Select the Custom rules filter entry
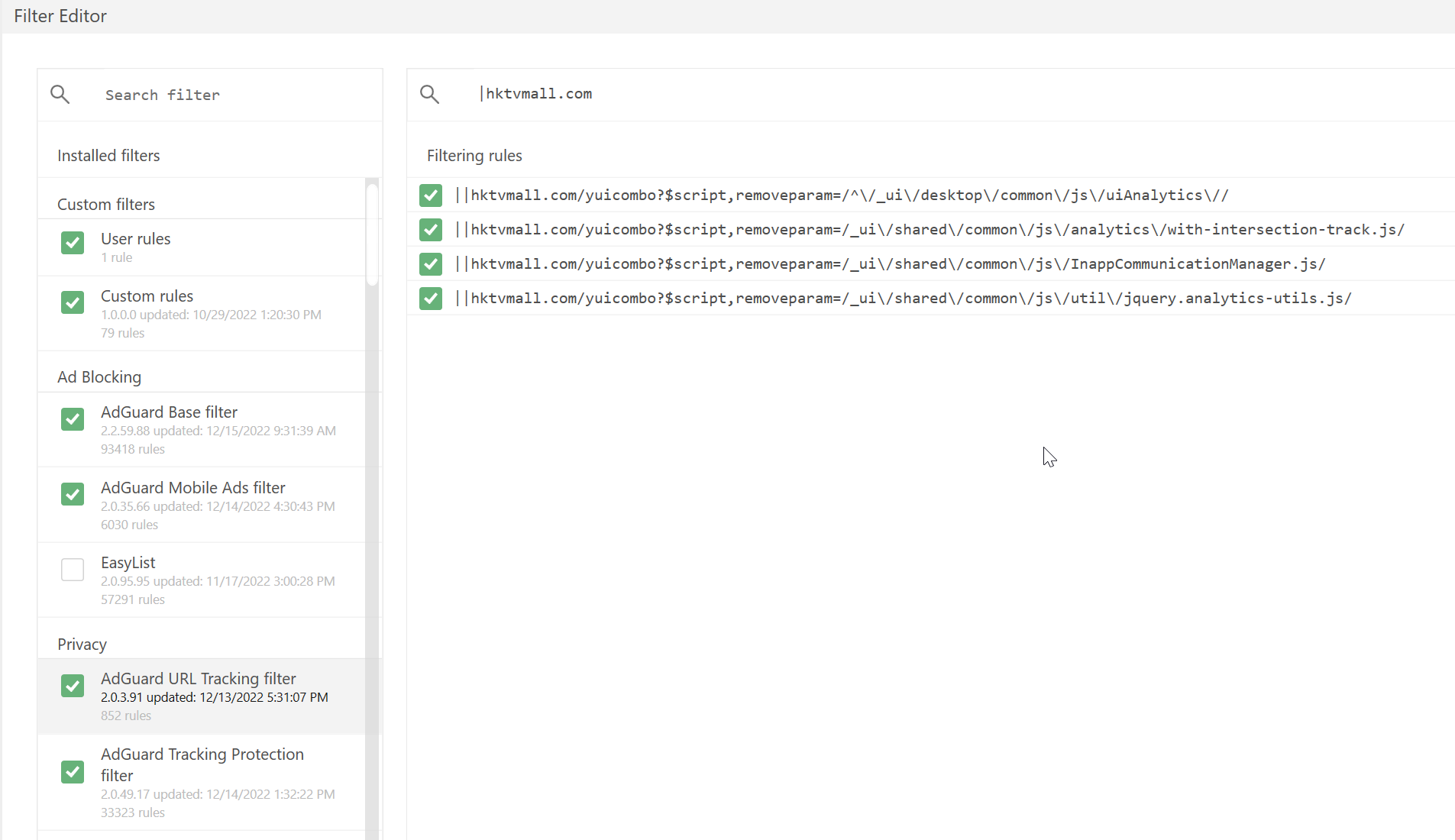This screenshot has height=840, width=1455. [x=202, y=314]
